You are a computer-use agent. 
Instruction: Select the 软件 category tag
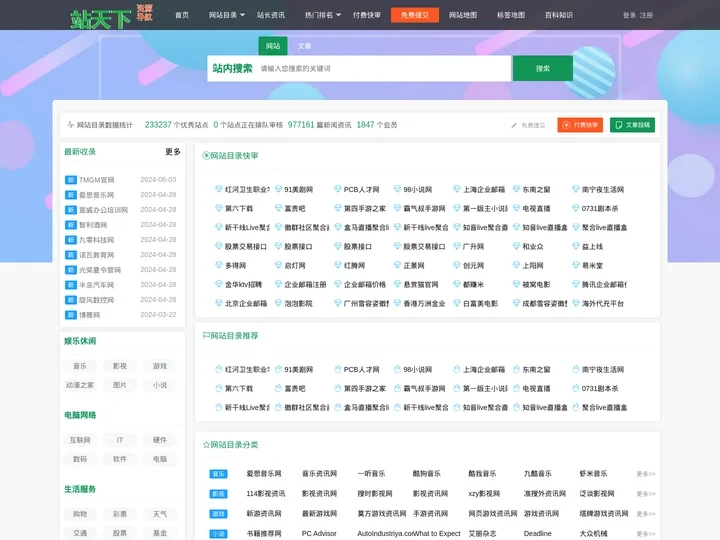[x=120, y=459]
